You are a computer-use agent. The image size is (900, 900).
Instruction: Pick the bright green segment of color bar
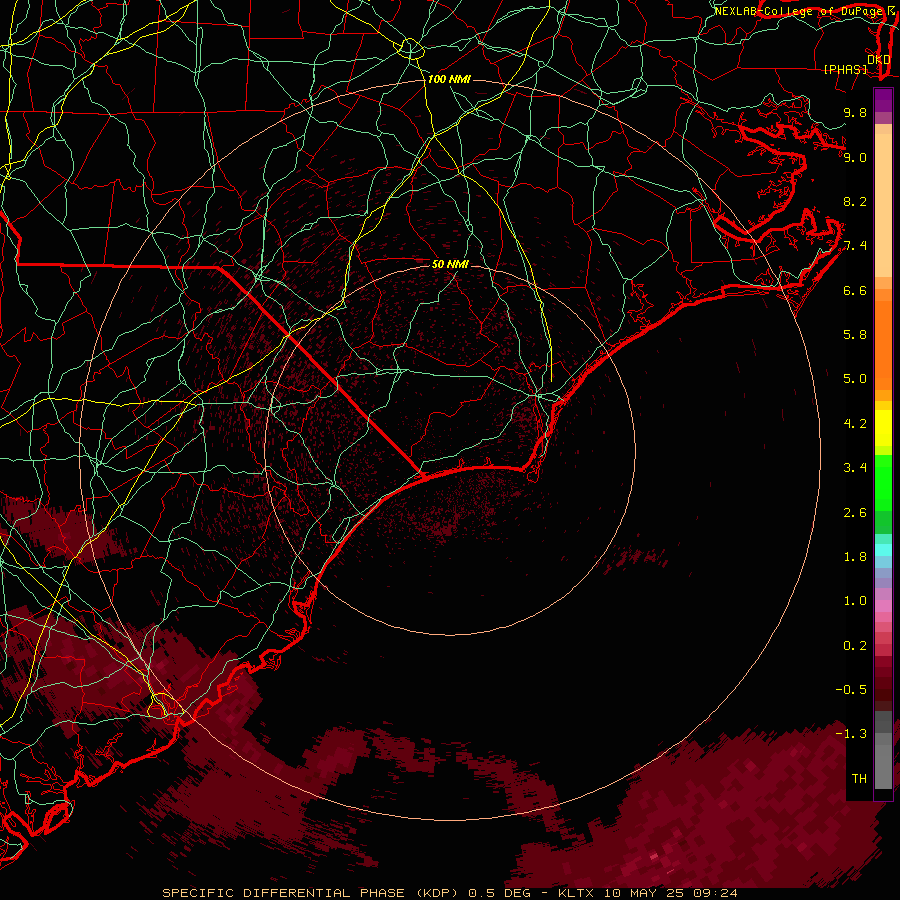883,482
